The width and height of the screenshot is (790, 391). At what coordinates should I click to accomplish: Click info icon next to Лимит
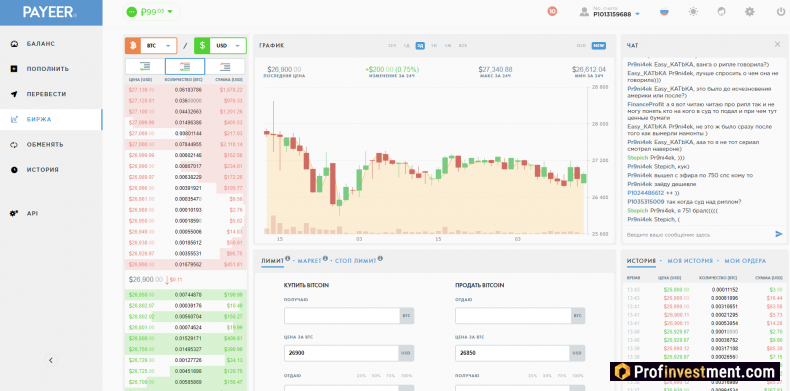[288, 258]
